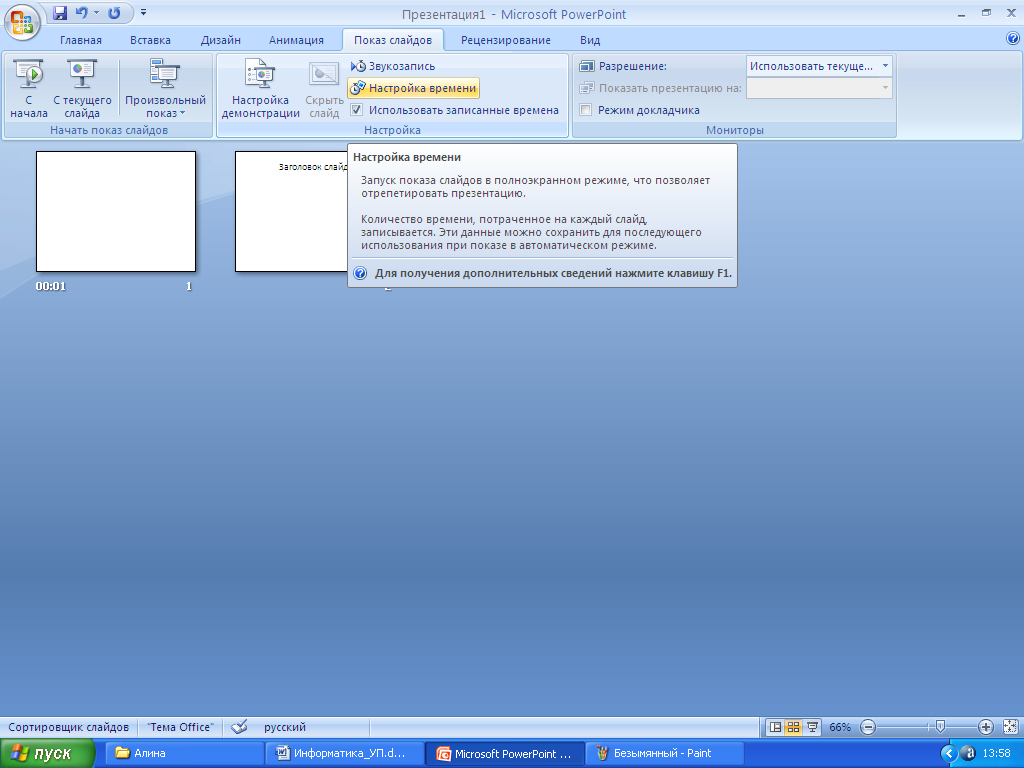Open the Анимация tab
Screen dimensions: 1024x768
(296, 40)
